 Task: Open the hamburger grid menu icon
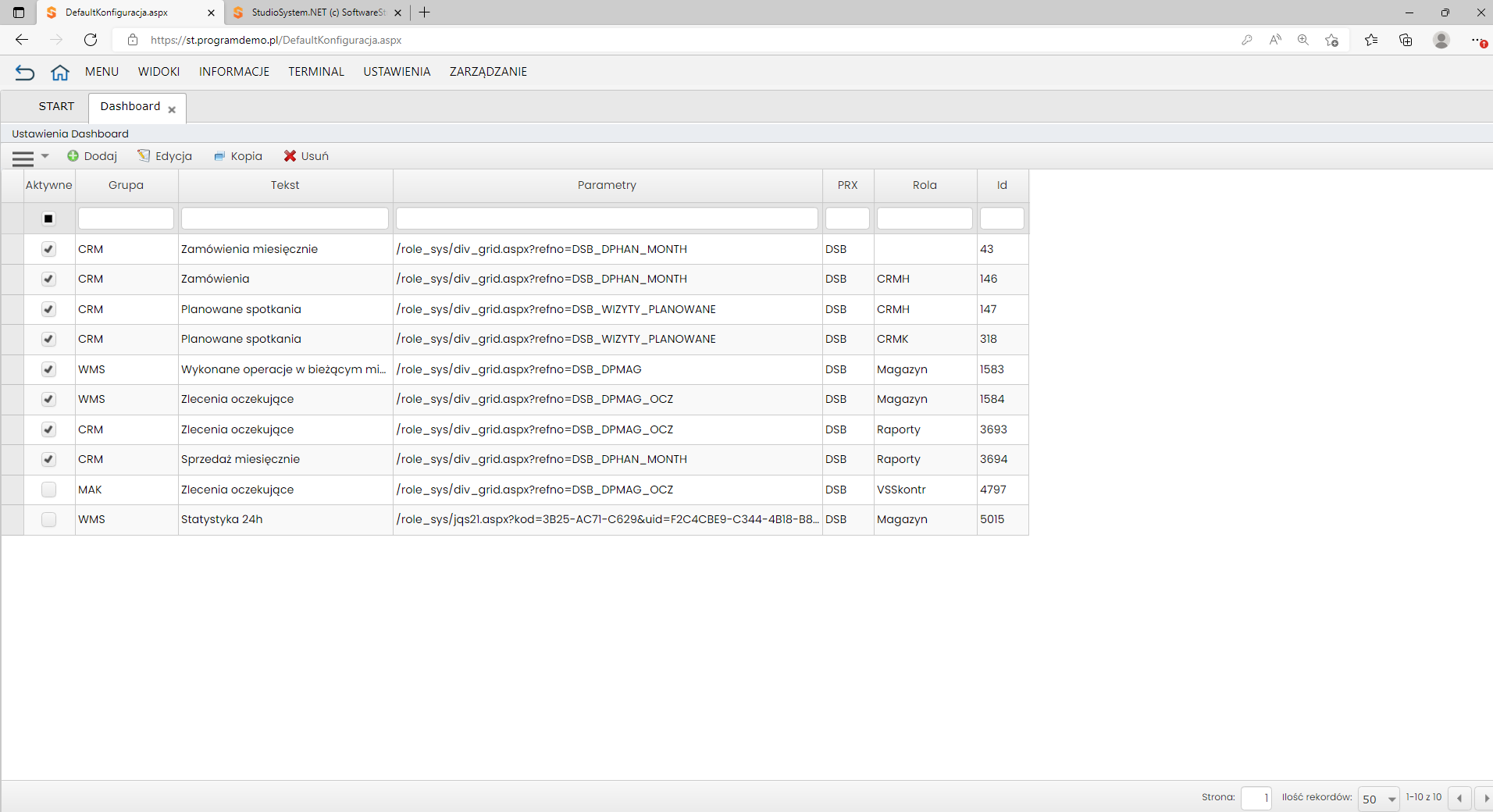[x=23, y=158]
